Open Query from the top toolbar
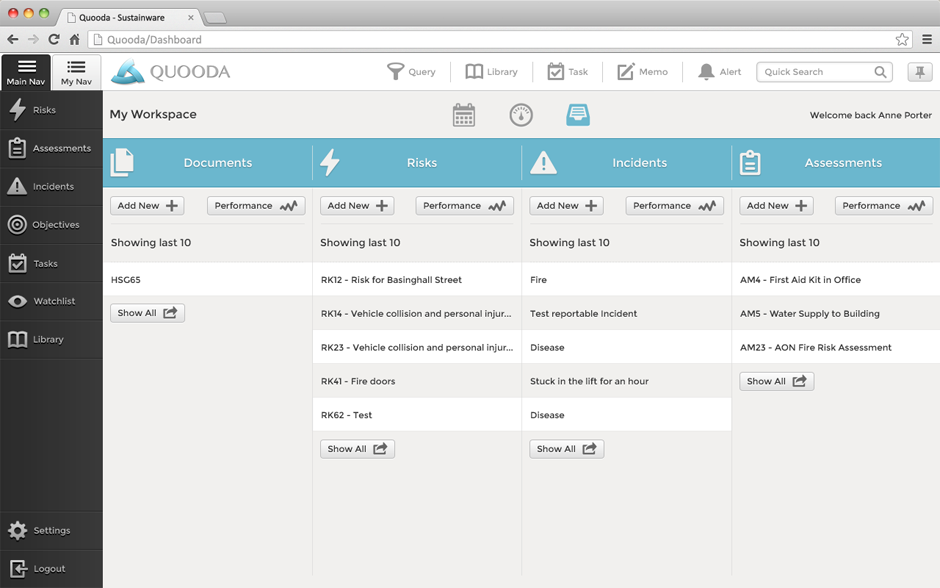This screenshot has width=940, height=588. point(411,72)
